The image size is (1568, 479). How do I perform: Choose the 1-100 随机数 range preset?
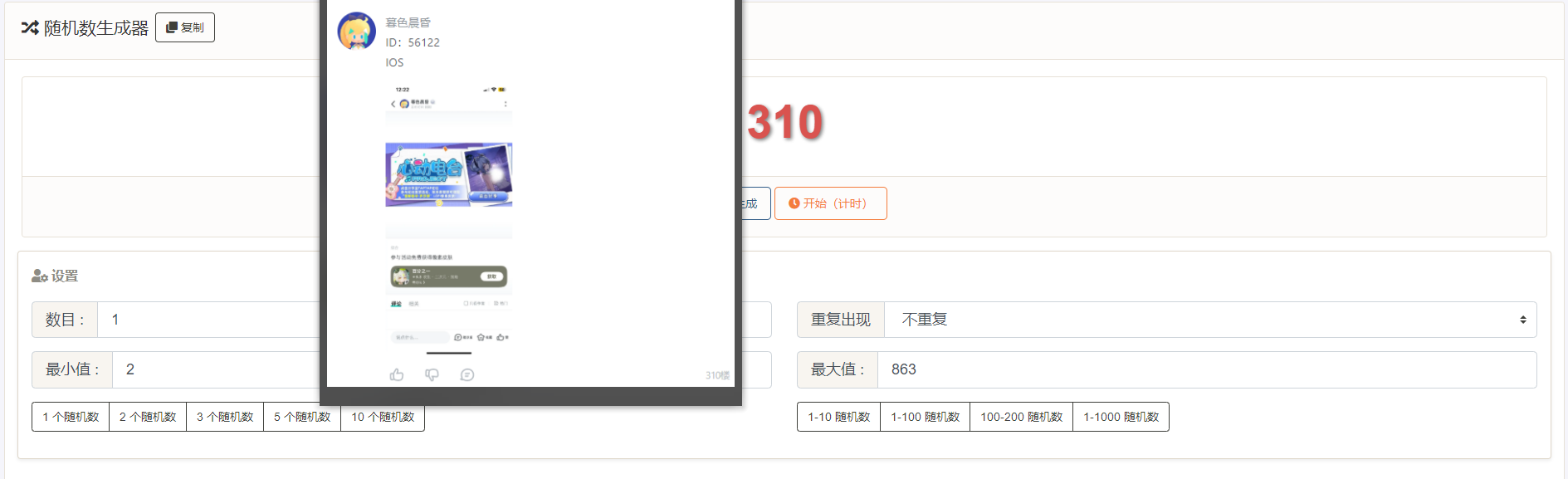click(926, 417)
